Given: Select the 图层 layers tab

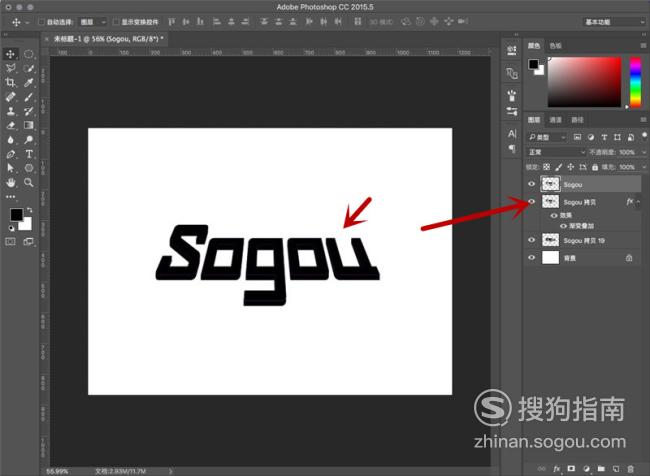Looking at the screenshot, I should 534,120.
